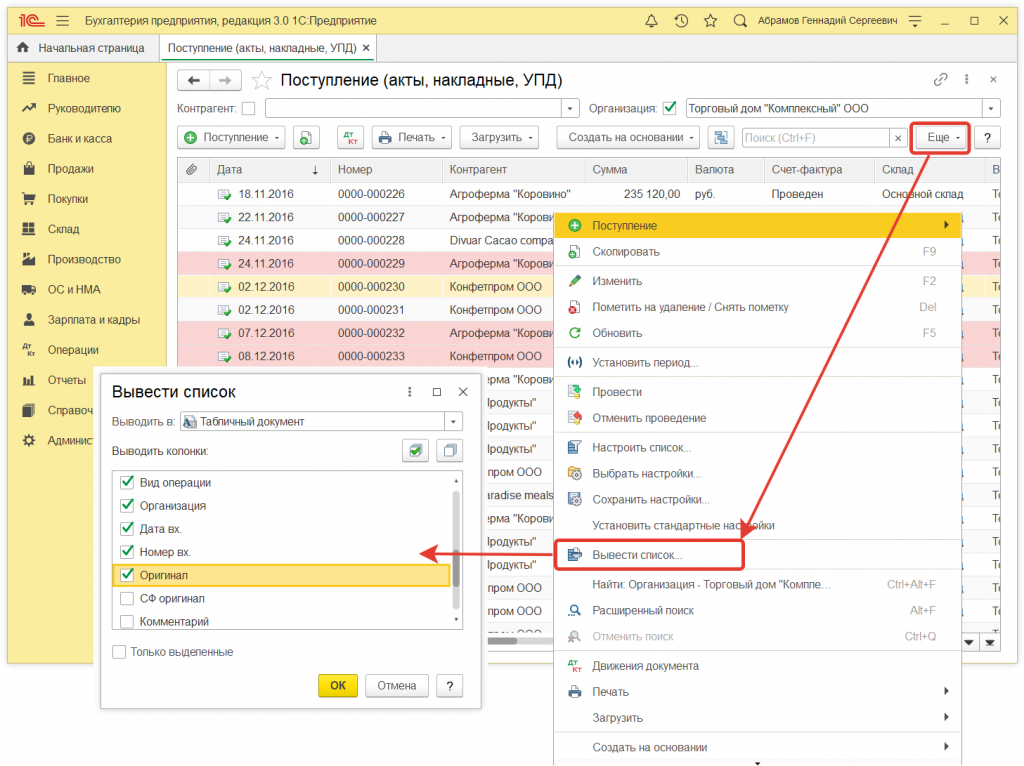Toggle Только выделенные checkbox

(x=120, y=652)
